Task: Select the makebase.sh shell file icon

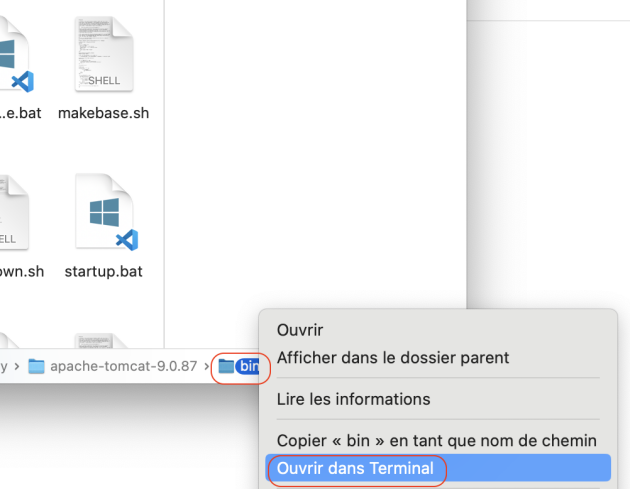Action: [x=103, y=56]
